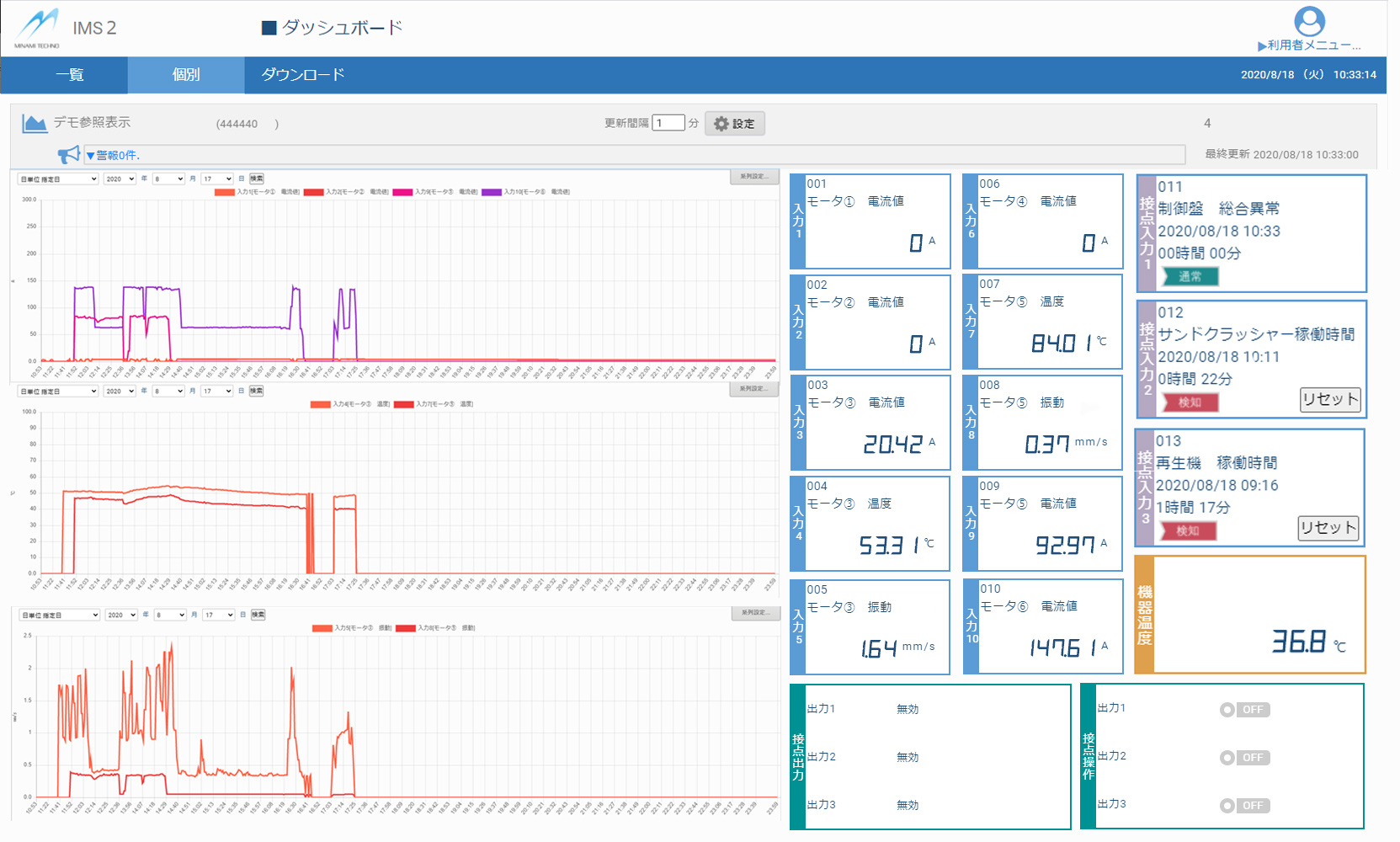Viewport: 1400px width, 842px height.
Task: Open the 日単位指定日 dropdown in the vibration chart
Action: coord(60,615)
